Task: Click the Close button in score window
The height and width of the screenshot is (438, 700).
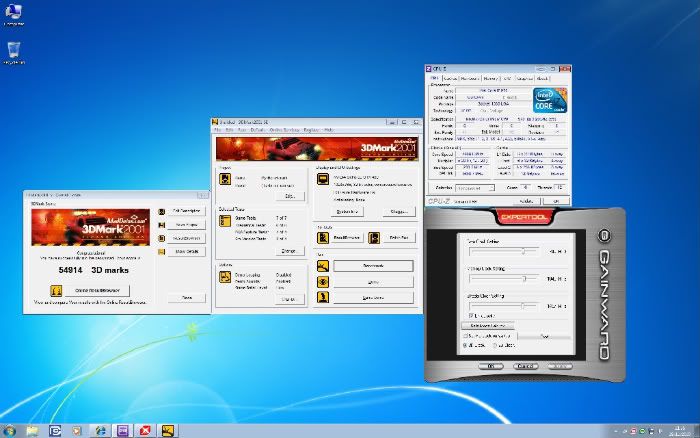Action: (x=187, y=298)
